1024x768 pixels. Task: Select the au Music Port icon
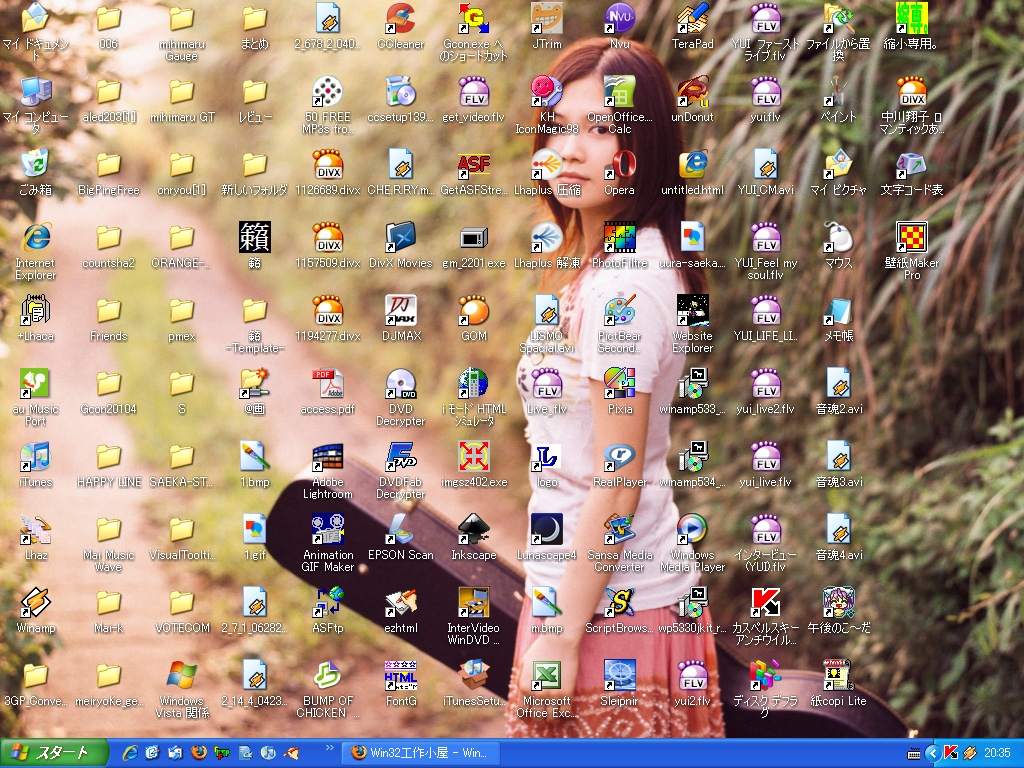(x=35, y=384)
